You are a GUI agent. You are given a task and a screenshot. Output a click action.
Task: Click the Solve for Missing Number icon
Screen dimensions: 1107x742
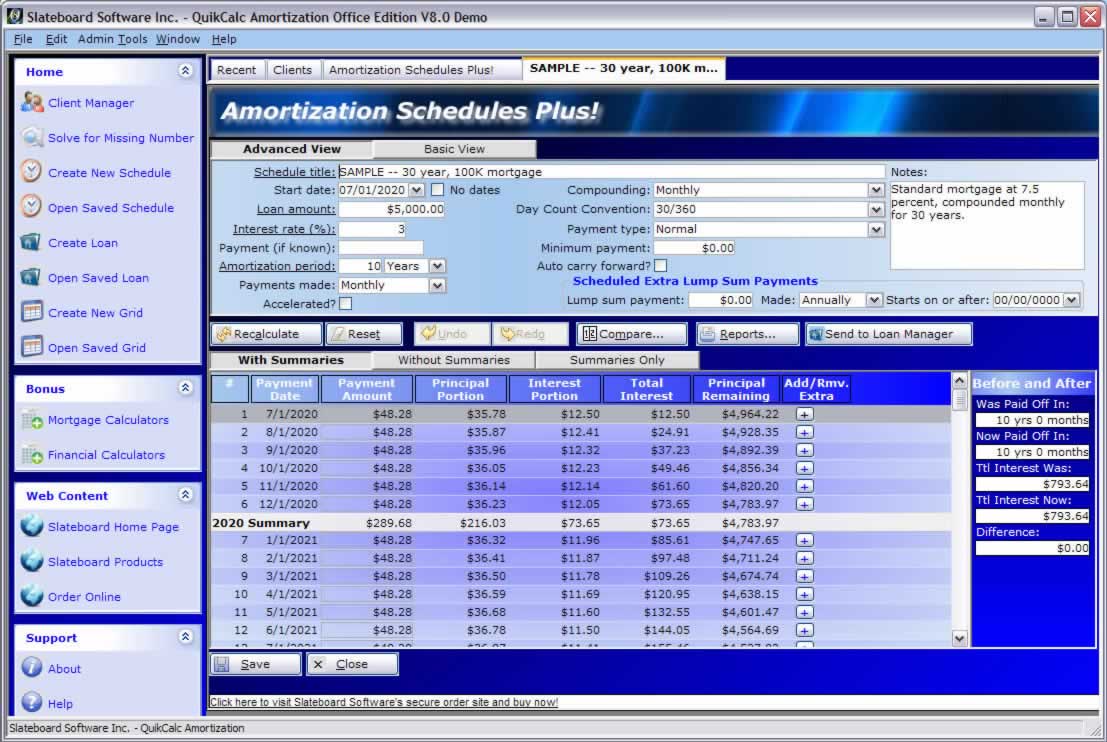click(x=32, y=138)
